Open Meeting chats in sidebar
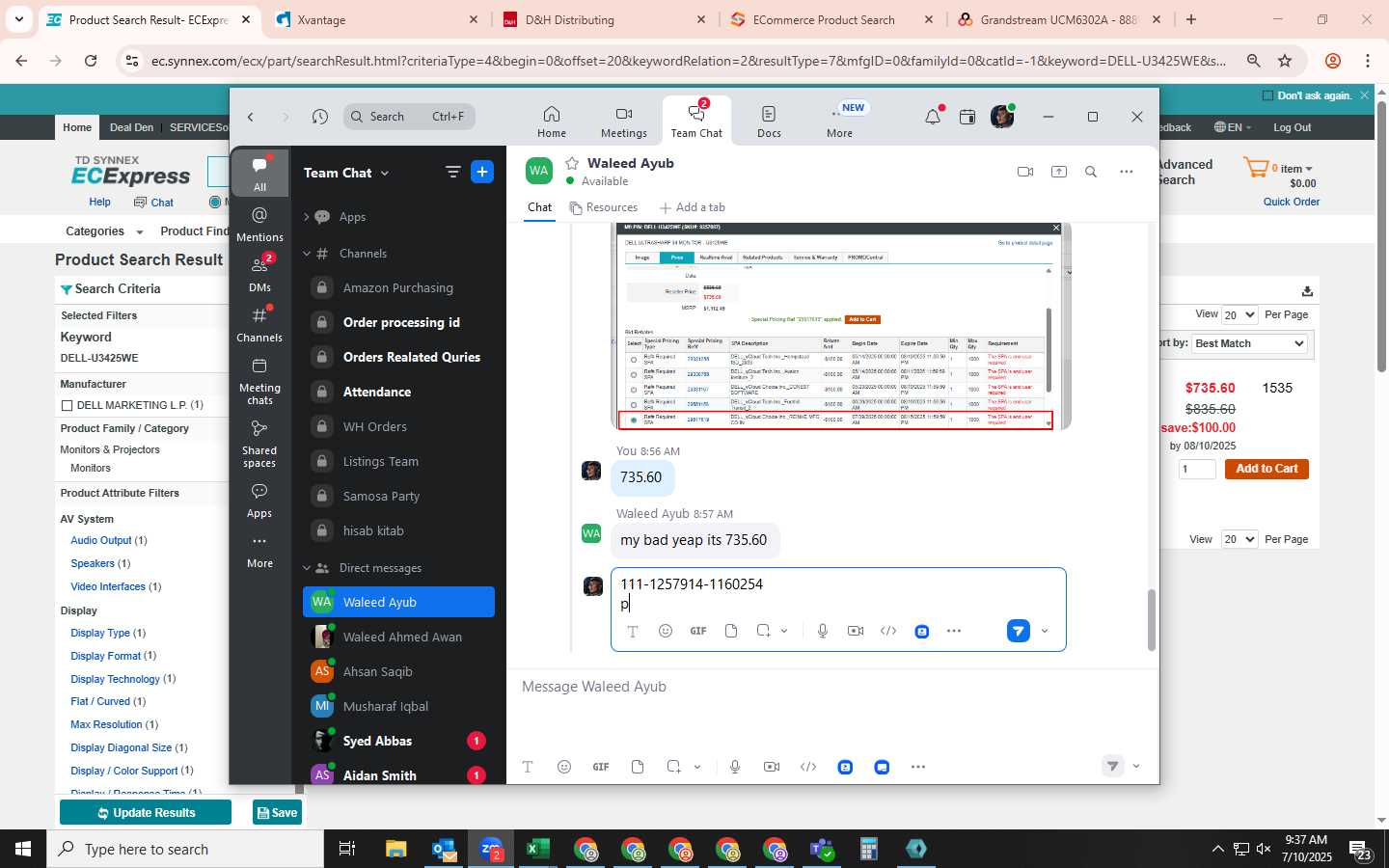Viewport: 1389px width, 868px height. coord(259,381)
